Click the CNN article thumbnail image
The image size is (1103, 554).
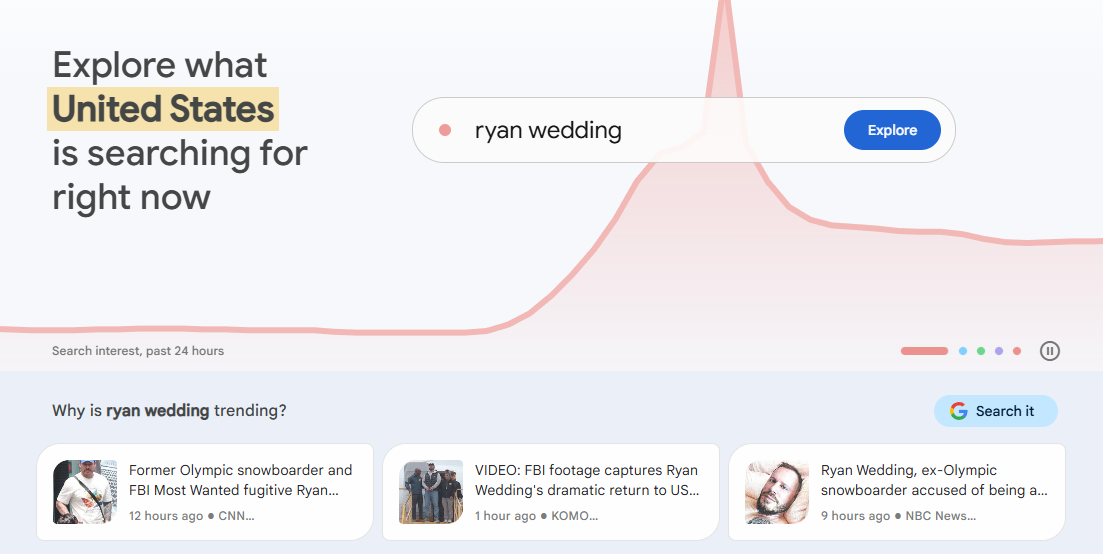point(85,492)
